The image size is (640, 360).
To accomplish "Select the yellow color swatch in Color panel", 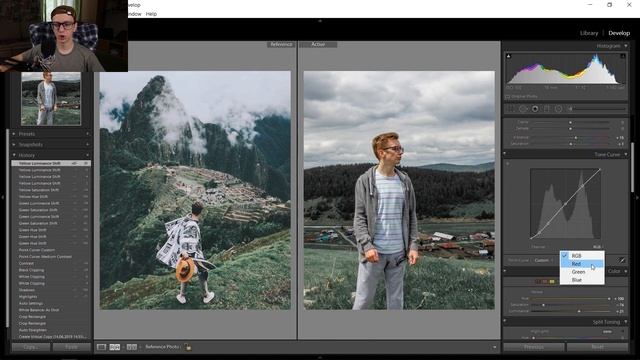I will tap(552, 282).
